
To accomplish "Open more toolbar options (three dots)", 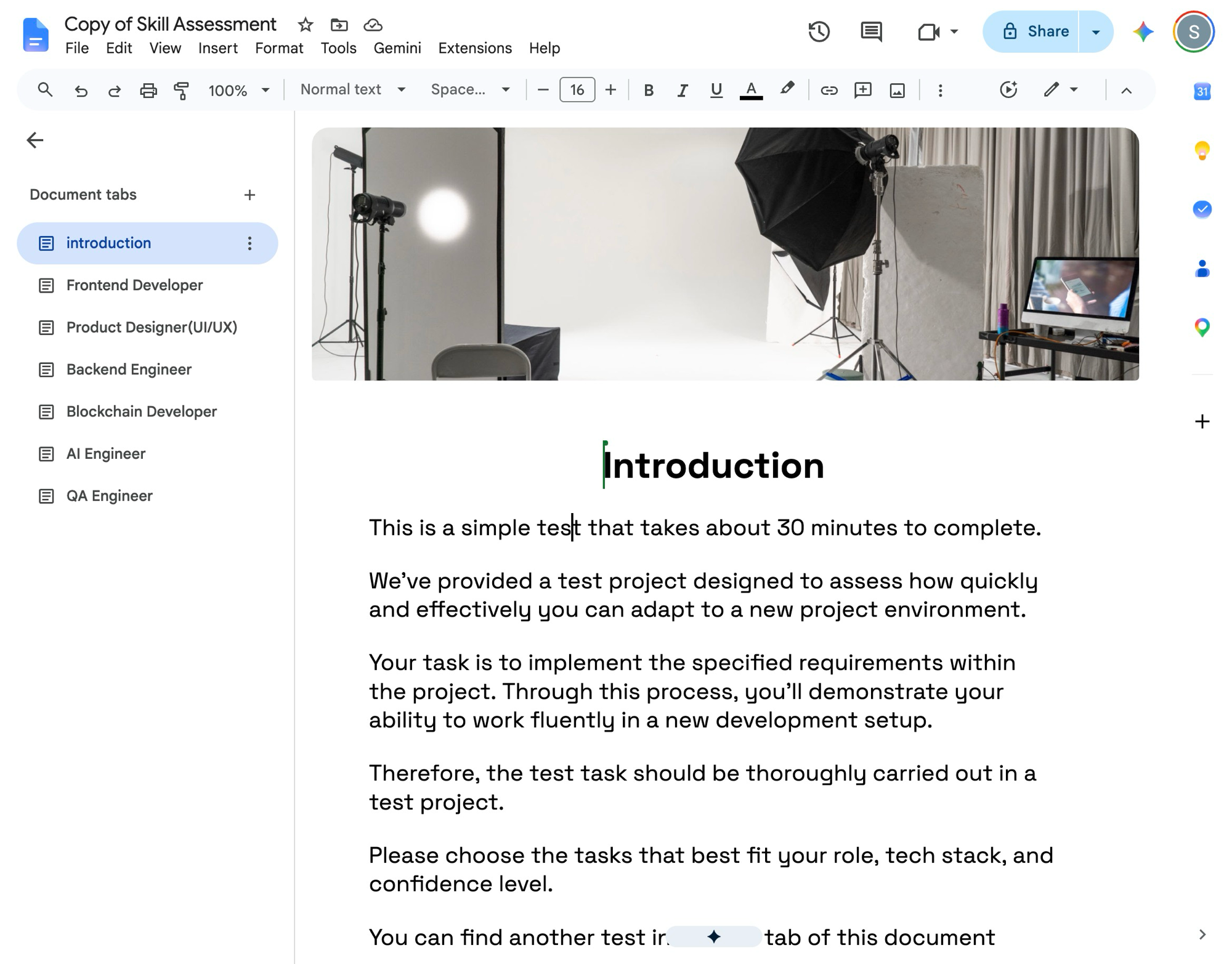I will (x=940, y=90).
